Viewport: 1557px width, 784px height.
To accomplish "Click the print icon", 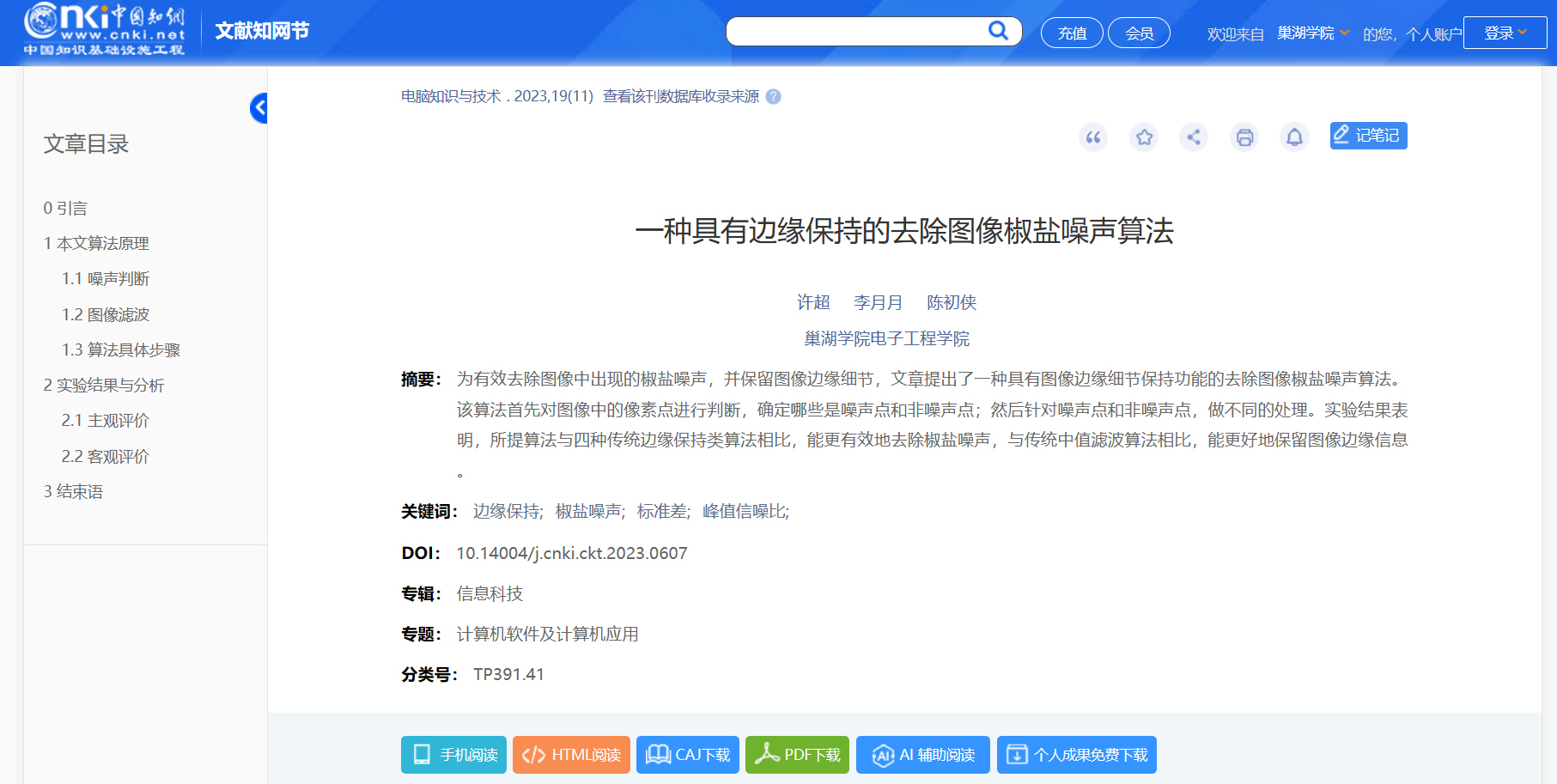I will 1244,137.
